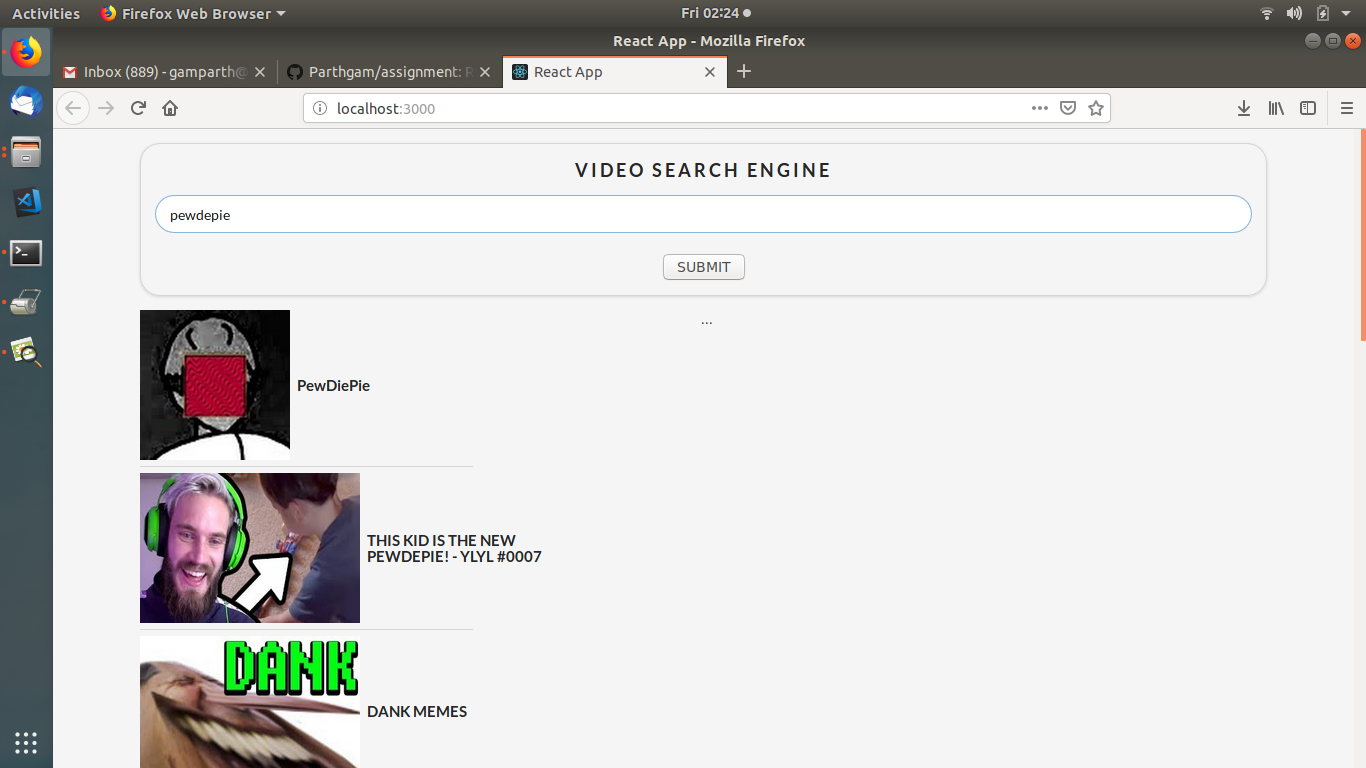The height and width of the screenshot is (768, 1366).
Task: Bookmark this page with the star
Action: (x=1096, y=108)
